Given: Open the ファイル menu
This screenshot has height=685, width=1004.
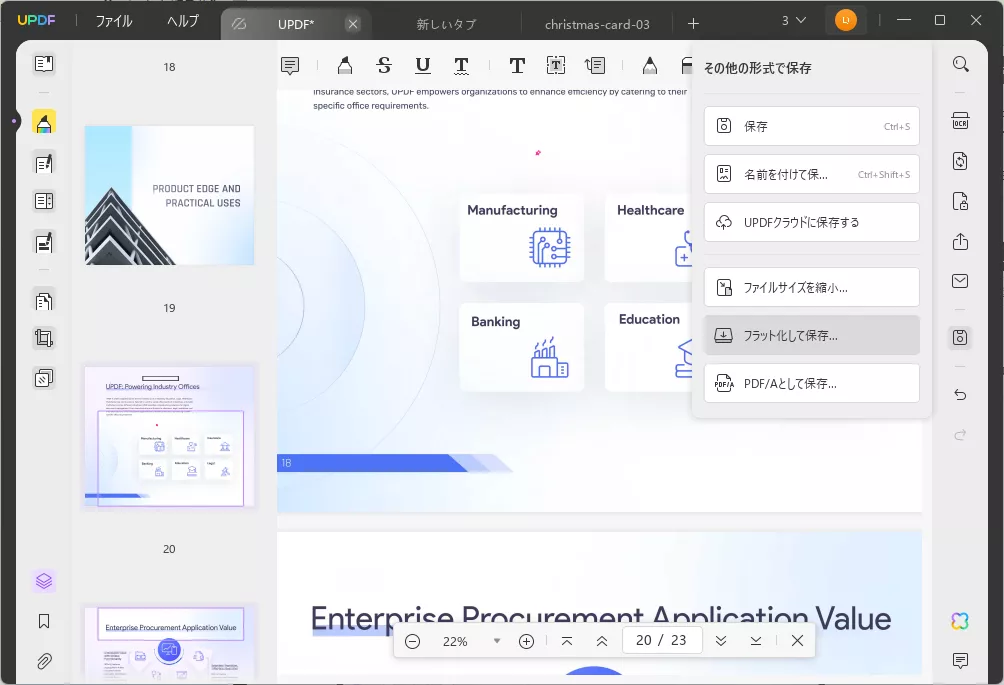Looking at the screenshot, I should tap(114, 21).
